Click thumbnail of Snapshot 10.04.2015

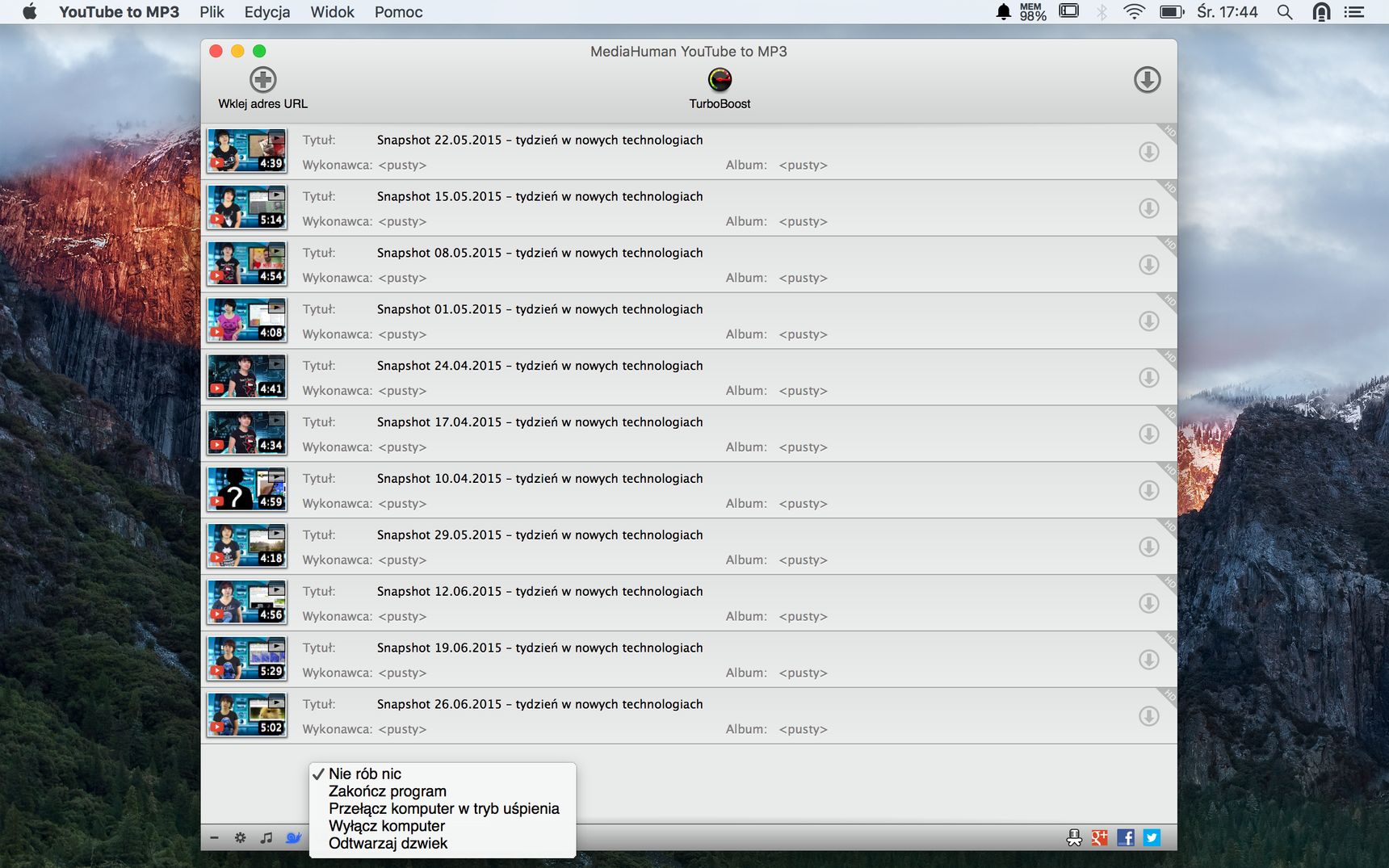coord(247,490)
